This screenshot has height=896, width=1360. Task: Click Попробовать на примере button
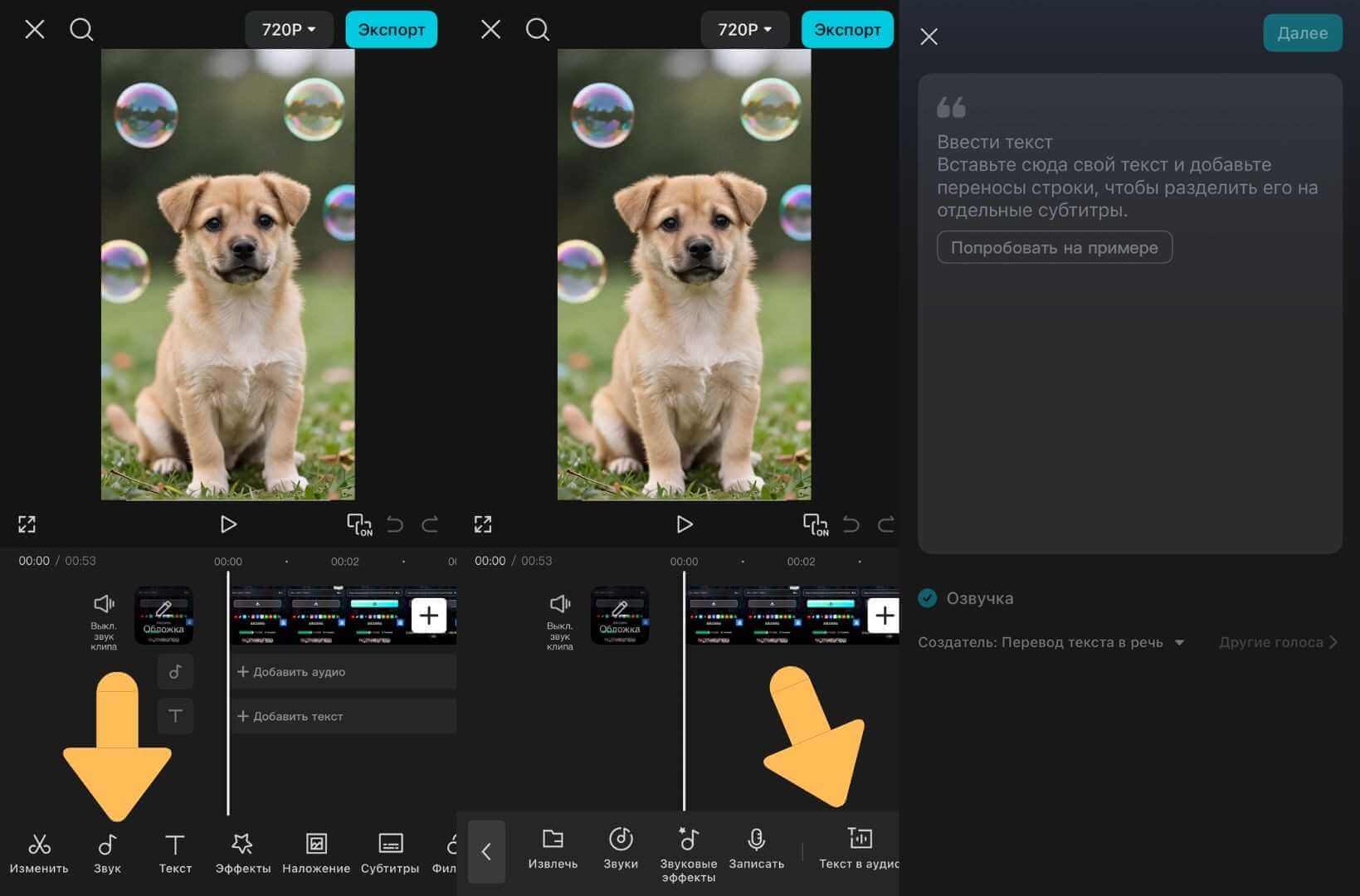(x=1054, y=247)
